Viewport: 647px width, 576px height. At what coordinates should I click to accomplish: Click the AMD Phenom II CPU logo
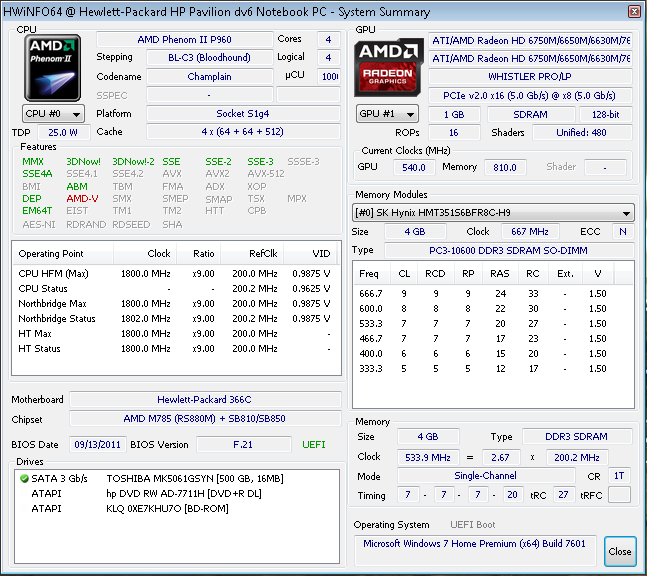(x=52, y=68)
